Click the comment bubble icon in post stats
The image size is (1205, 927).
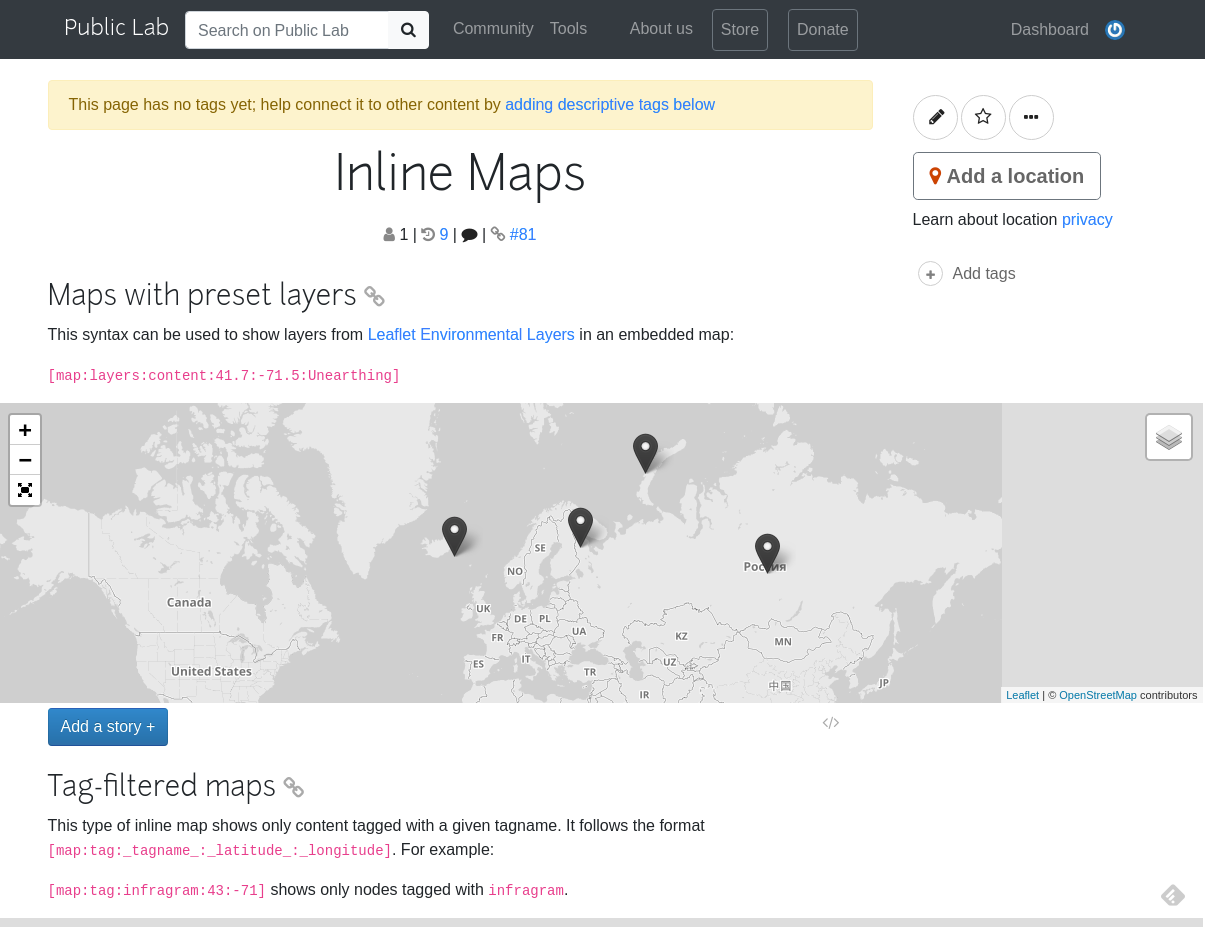click(469, 234)
